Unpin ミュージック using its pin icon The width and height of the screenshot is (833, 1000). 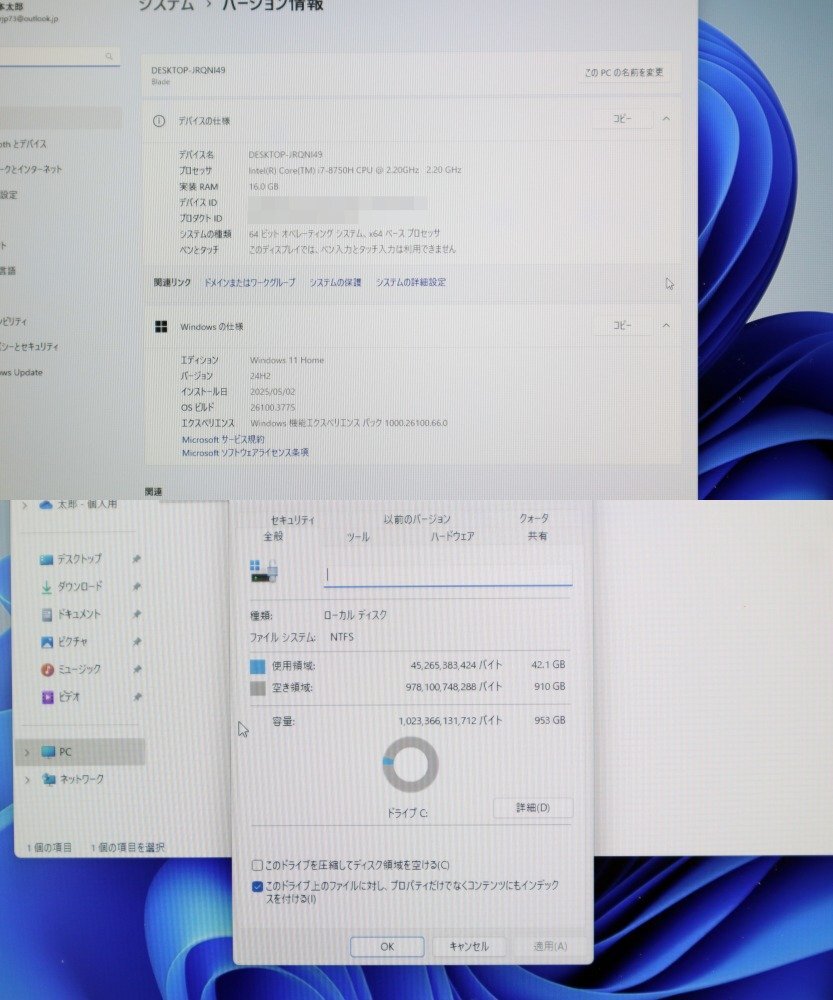pyautogui.click(x=136, y=669)
